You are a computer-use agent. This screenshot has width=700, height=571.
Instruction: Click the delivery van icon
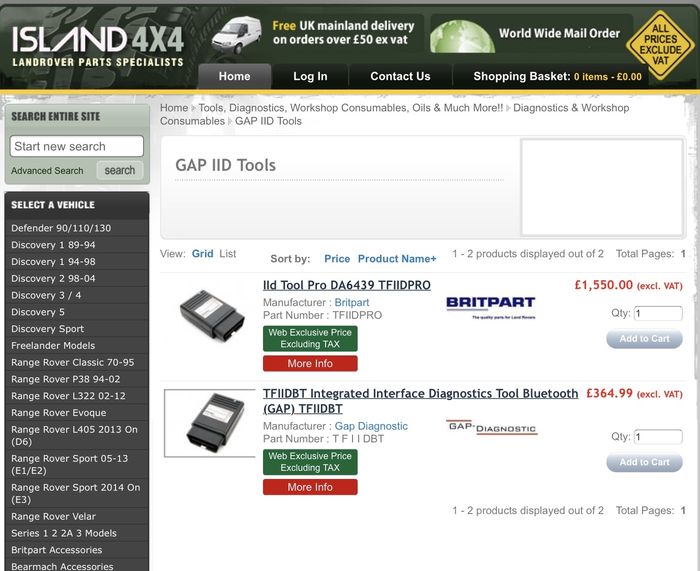(237, 35)
